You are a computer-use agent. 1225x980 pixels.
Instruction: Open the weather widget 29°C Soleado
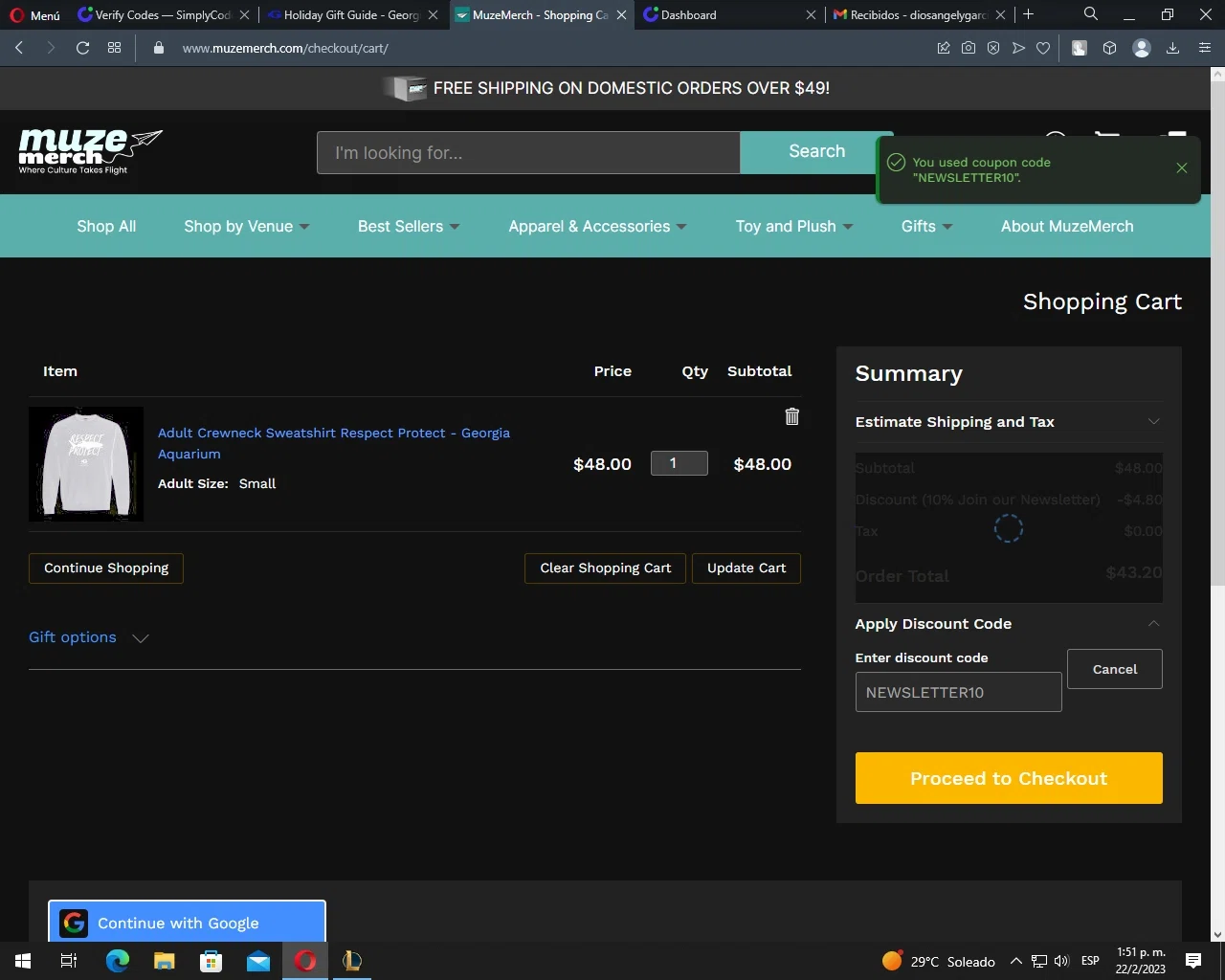click(x=939, y=961)
